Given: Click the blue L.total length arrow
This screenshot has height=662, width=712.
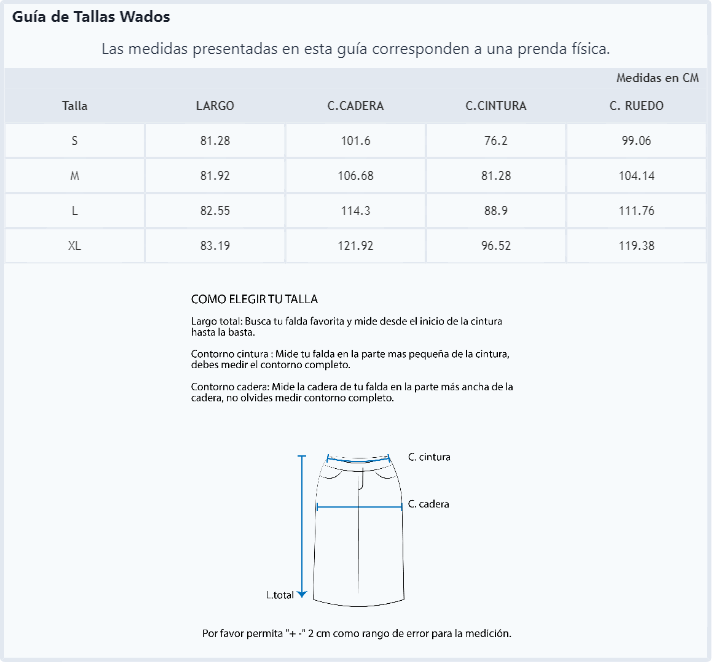Looking at the screenshot, I should [x=302, y=527].
